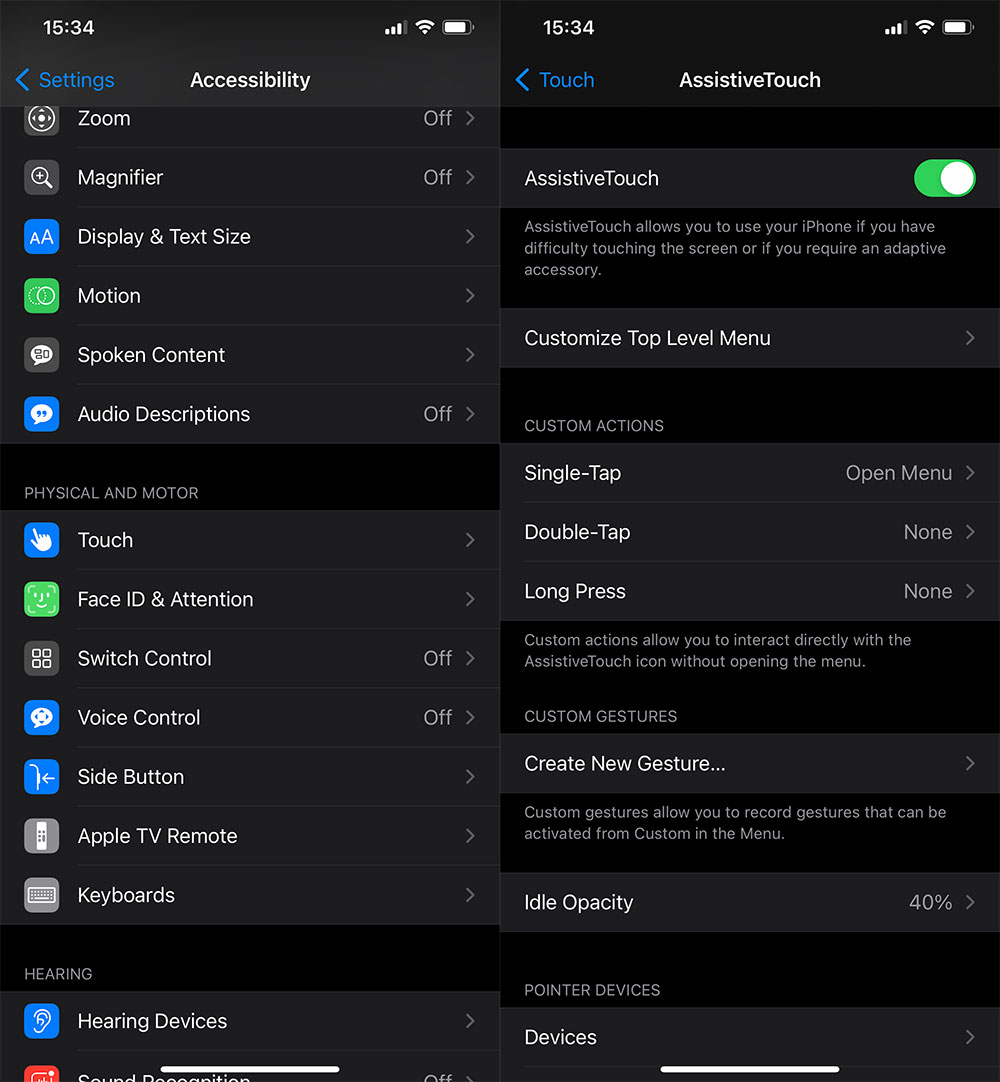Tap the green Motion icon
Screen dimensions: 1000x1082
41,296
